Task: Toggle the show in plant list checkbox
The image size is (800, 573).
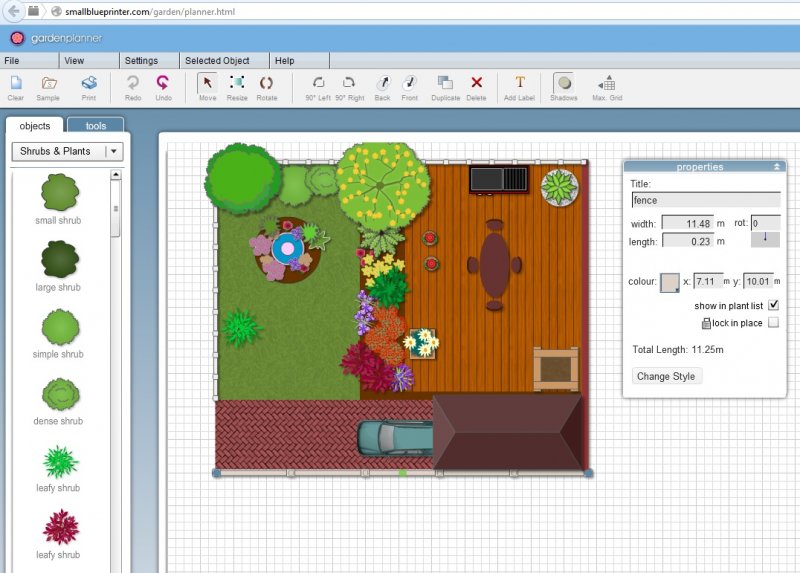Action: [773, 305]
